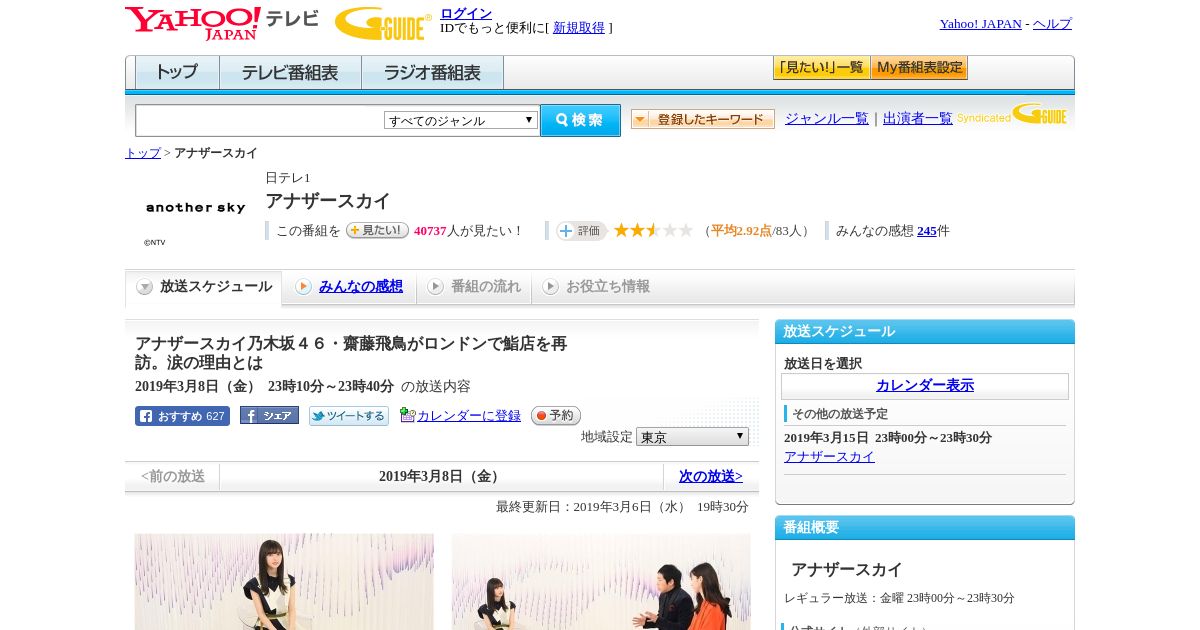Open ジャンル一覧 link
Image resolution: width=1200 pixels, height=630 pixels.
pos(827,118)
